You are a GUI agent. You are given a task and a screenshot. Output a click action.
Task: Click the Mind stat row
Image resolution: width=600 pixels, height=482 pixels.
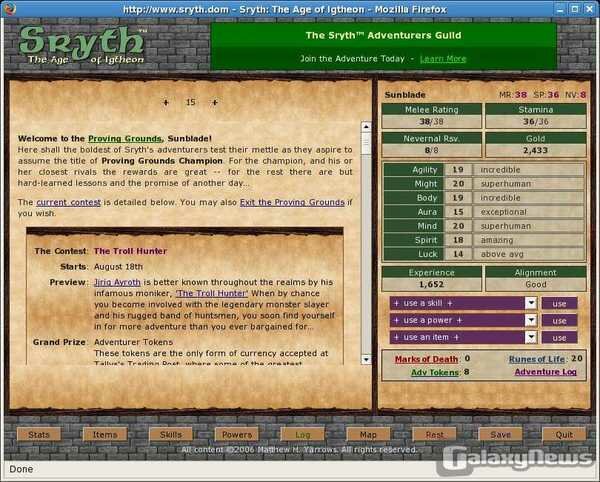[484, 226]
